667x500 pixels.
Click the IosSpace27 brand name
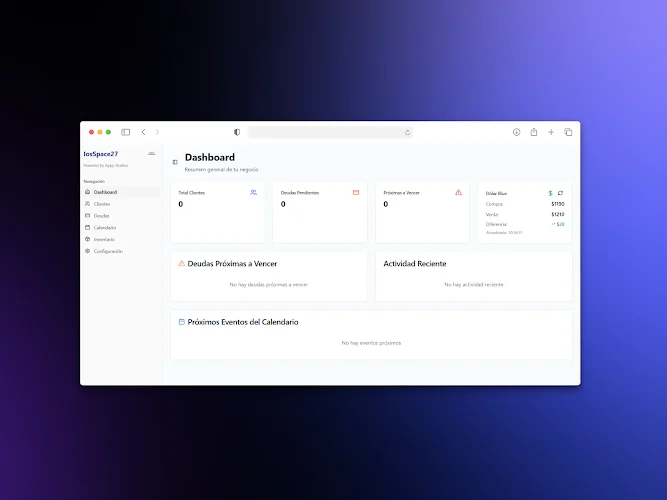coord(101,154)
